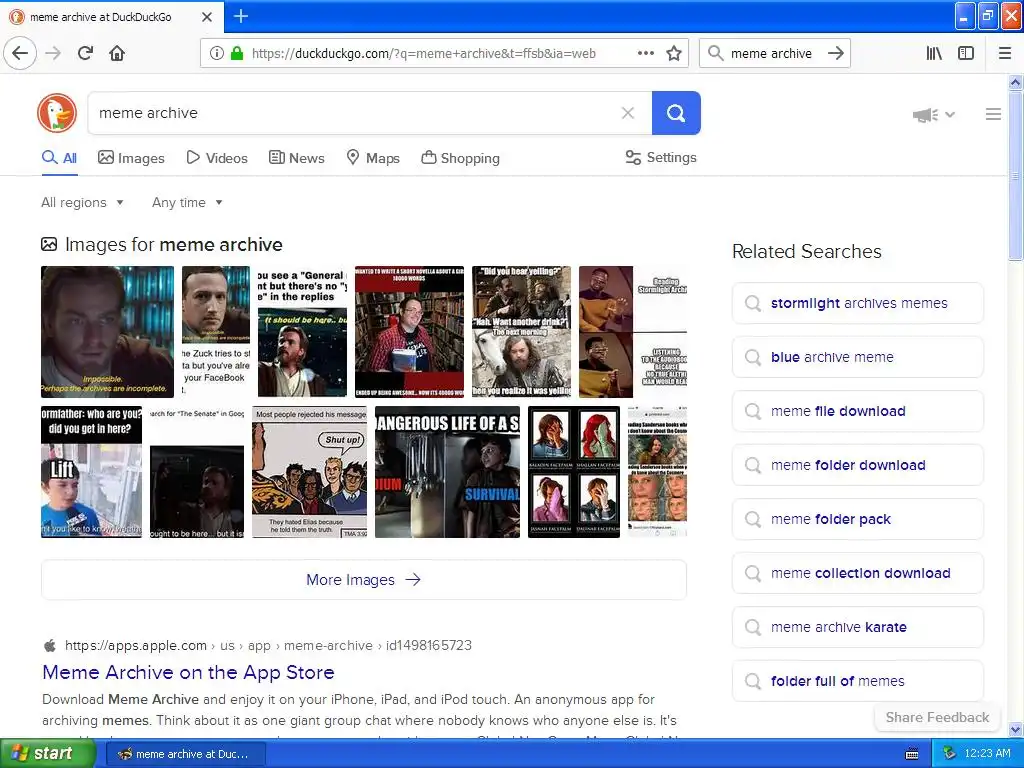1024x768 pixels.
Task: Go back with the browser back arrow
Action: [x=20, y=53]
